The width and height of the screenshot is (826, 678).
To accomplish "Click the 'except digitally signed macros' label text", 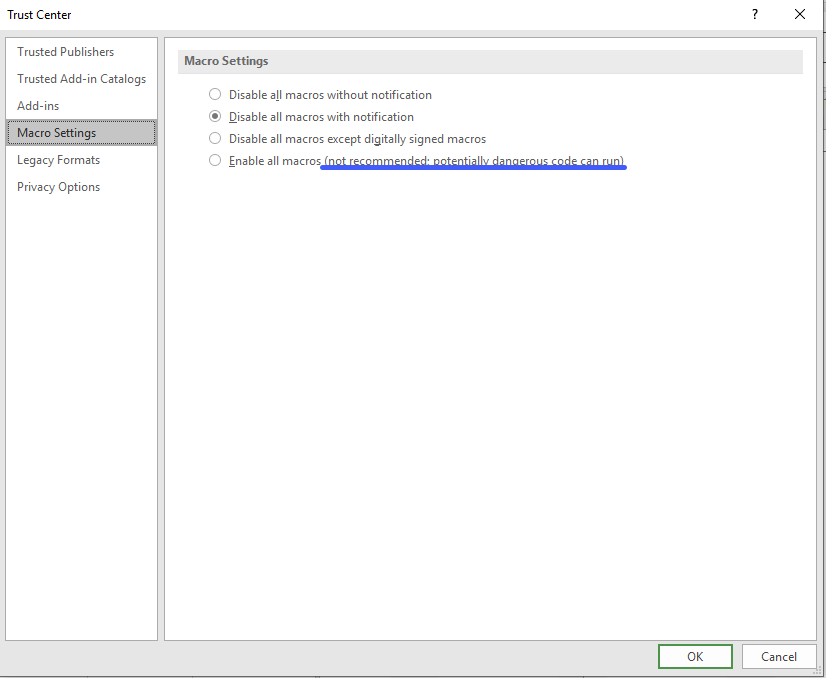I will (x=405, y=139).
